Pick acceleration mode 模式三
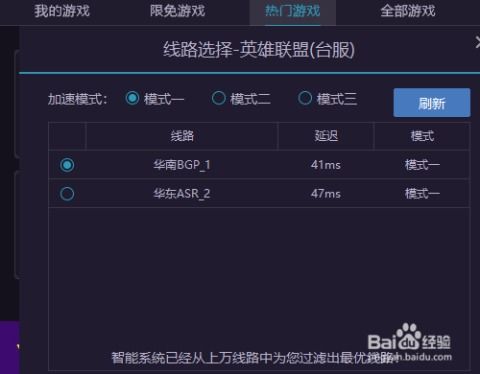The width and height of the screenshot is (480, 374). click(x=305, y=98)
